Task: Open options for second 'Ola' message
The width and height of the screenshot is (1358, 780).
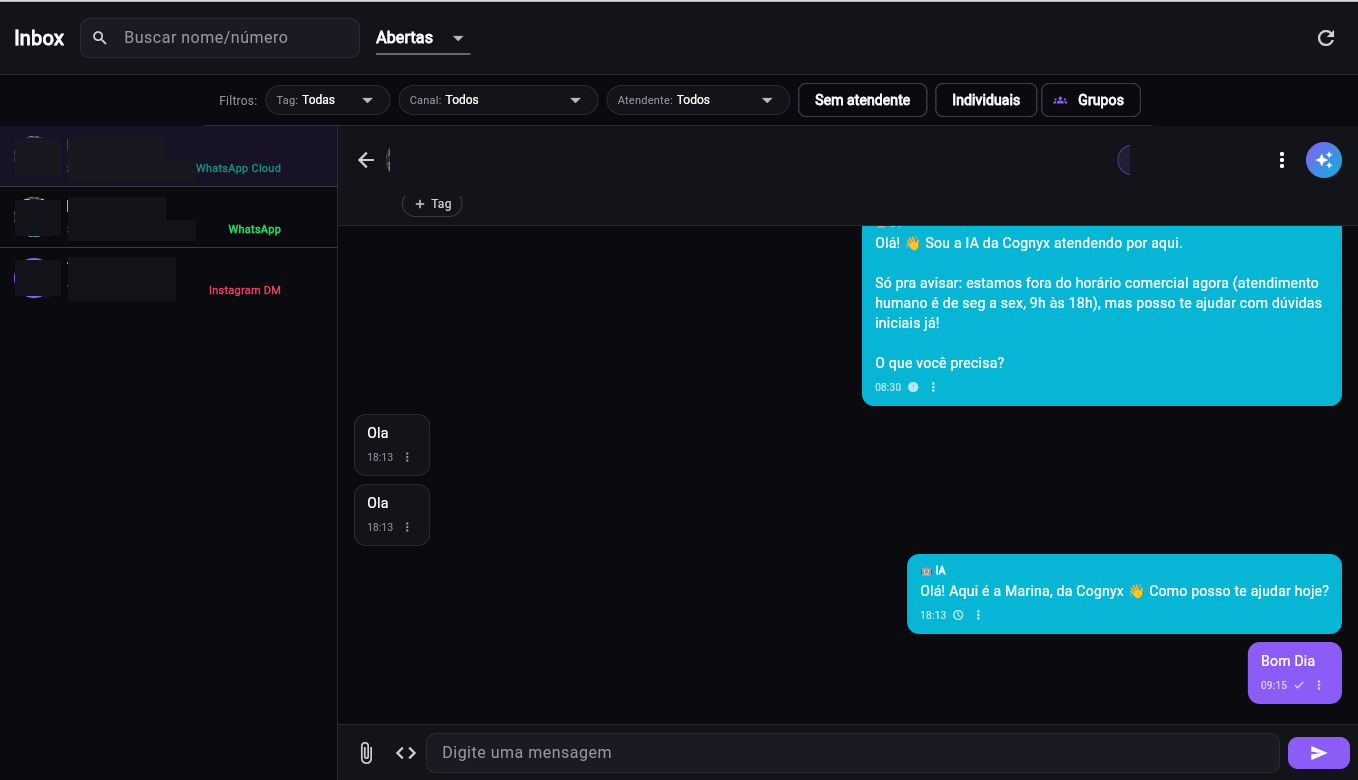Action: (x=407, y=527)
